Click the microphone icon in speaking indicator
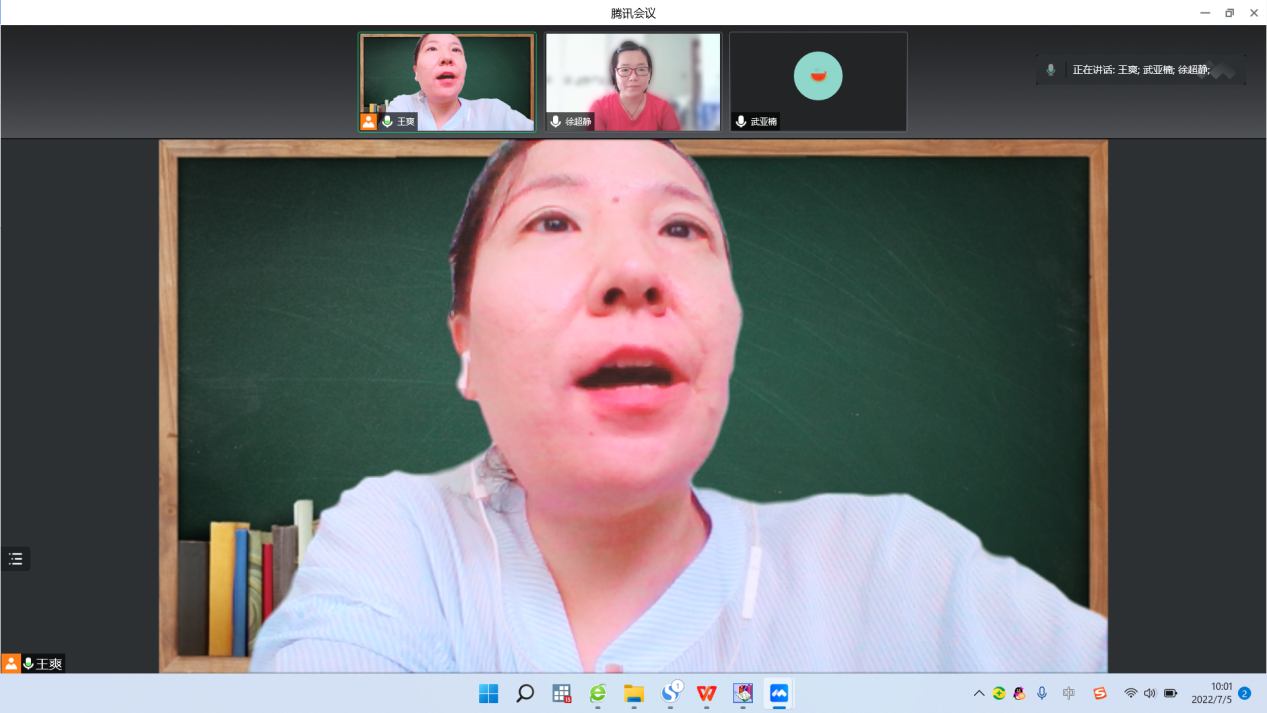Viewport: 1267px width, 713px height. (1050, 70)
